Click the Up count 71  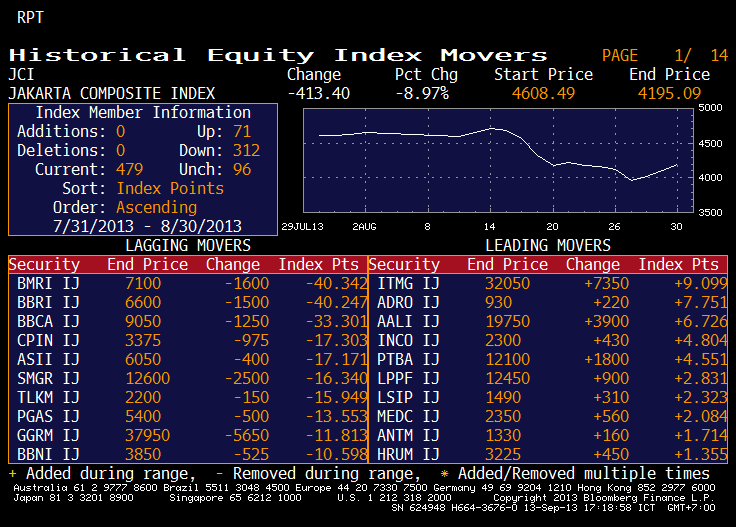pyautogui.click(x=241, y=131)
